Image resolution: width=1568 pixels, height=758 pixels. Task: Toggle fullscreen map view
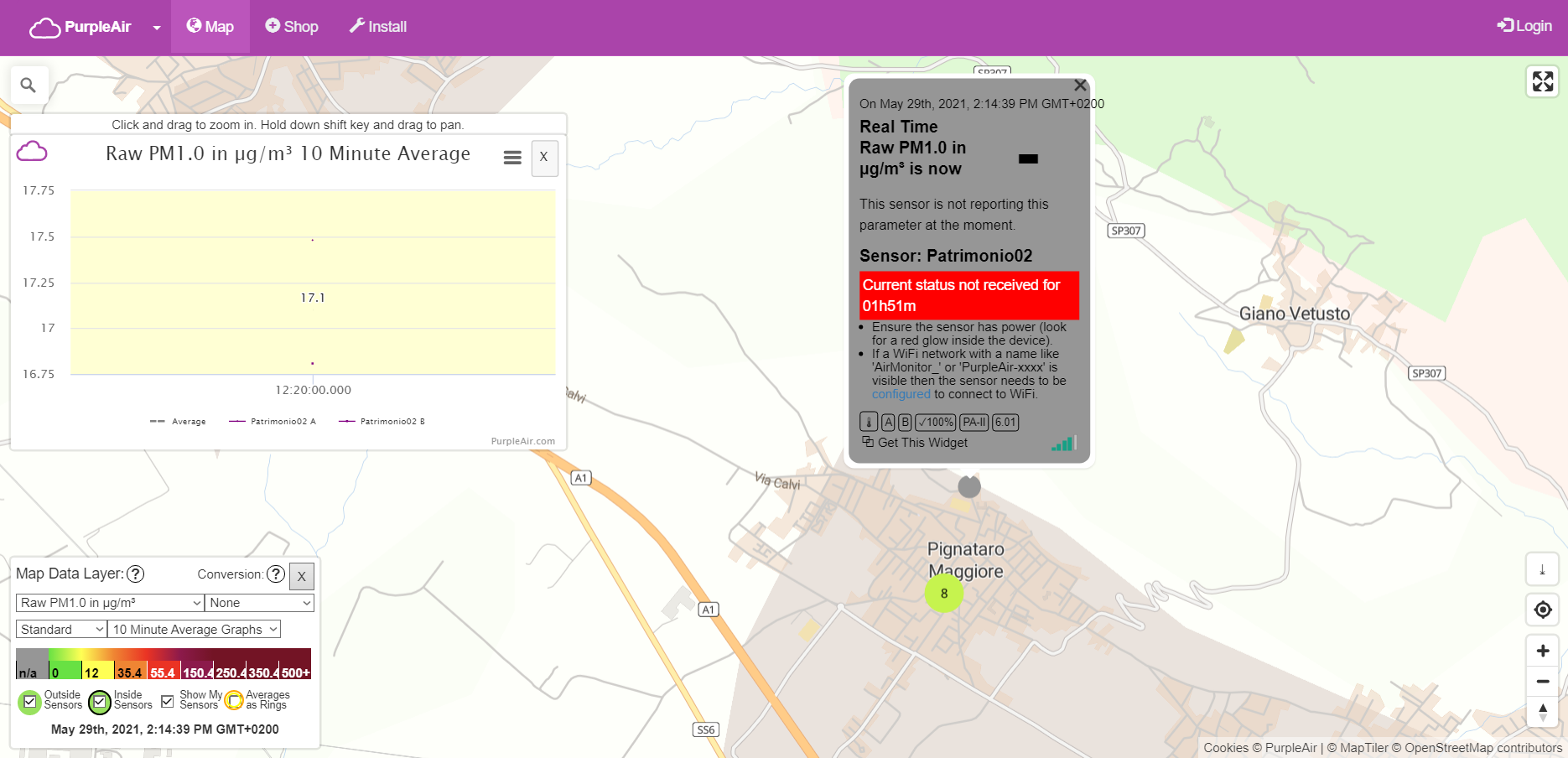[1543, 81]
